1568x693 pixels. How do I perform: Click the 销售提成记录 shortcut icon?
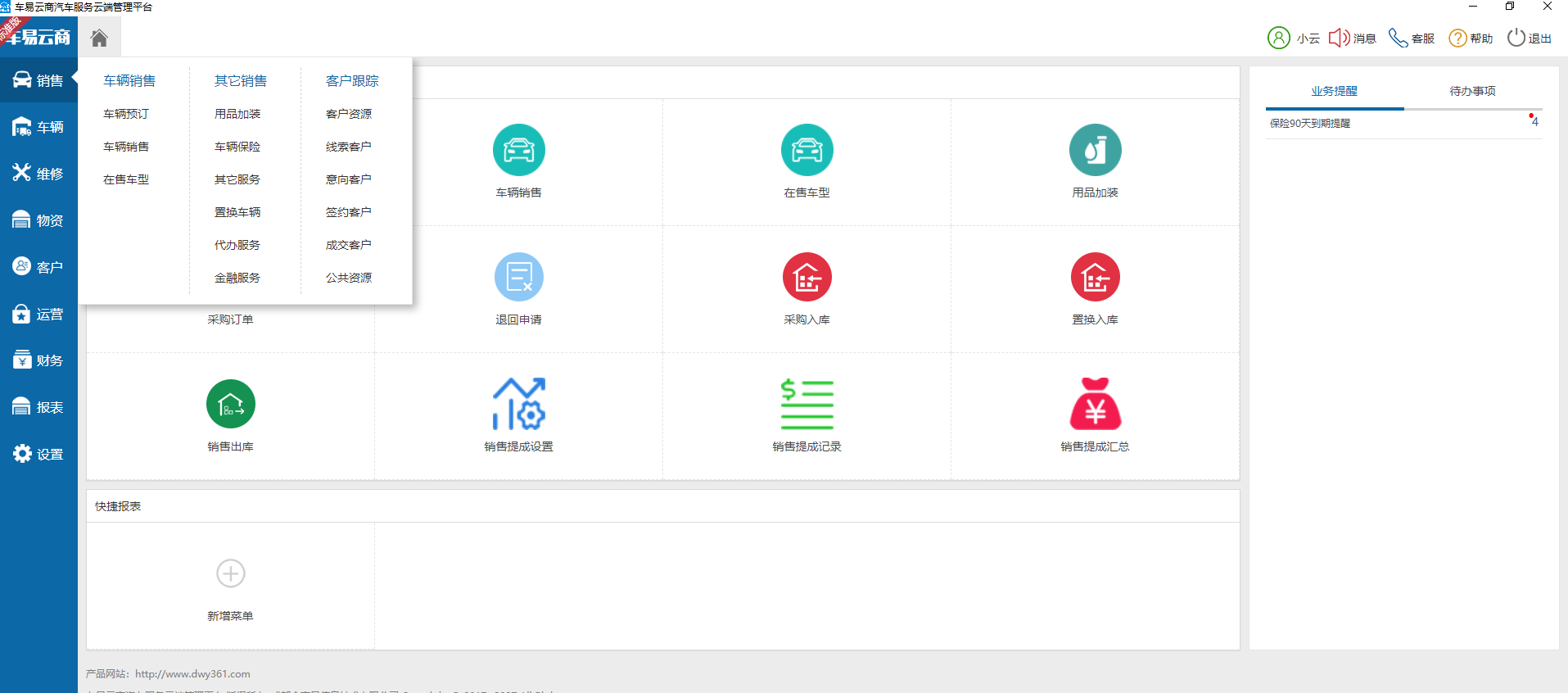(x=807, y=404)
